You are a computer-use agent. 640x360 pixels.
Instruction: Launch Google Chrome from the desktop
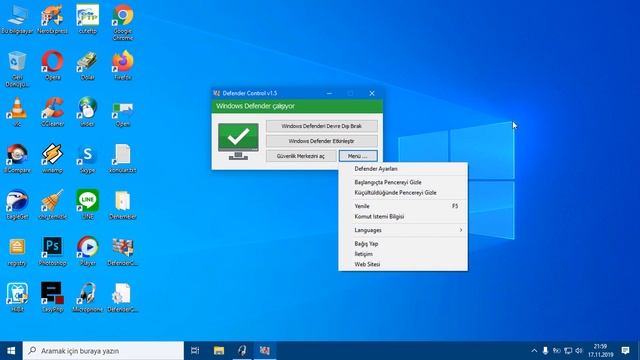click(x=123, y=21)
